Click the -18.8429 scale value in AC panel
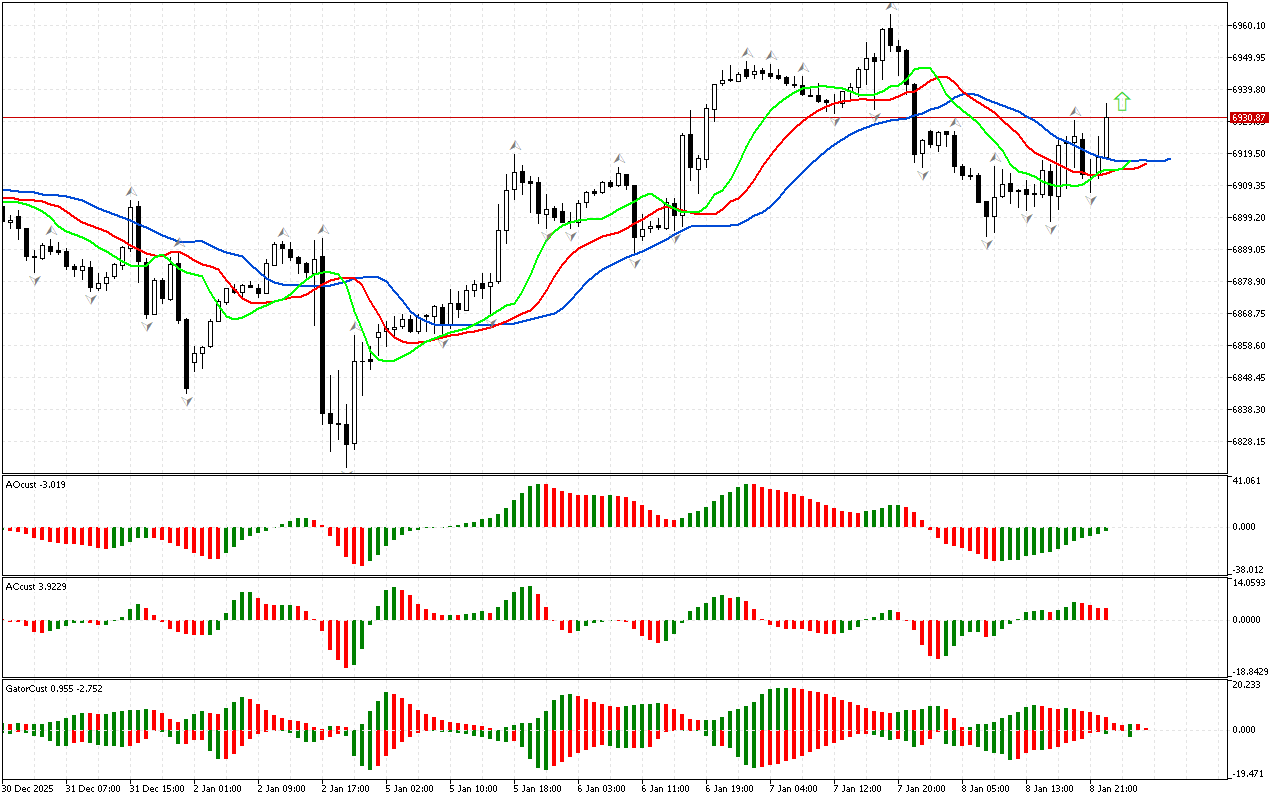 [x=1249, y=671]
